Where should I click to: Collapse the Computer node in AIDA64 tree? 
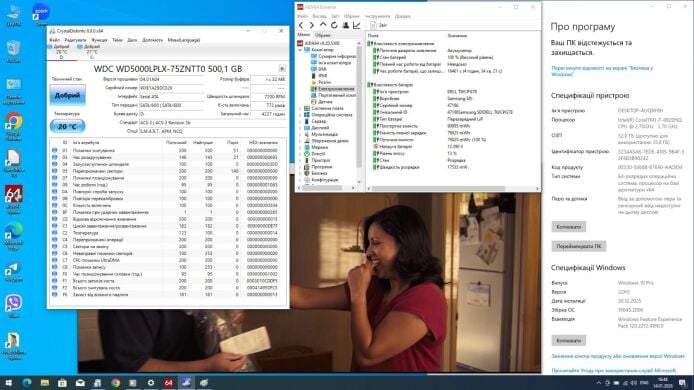point(300,50)
